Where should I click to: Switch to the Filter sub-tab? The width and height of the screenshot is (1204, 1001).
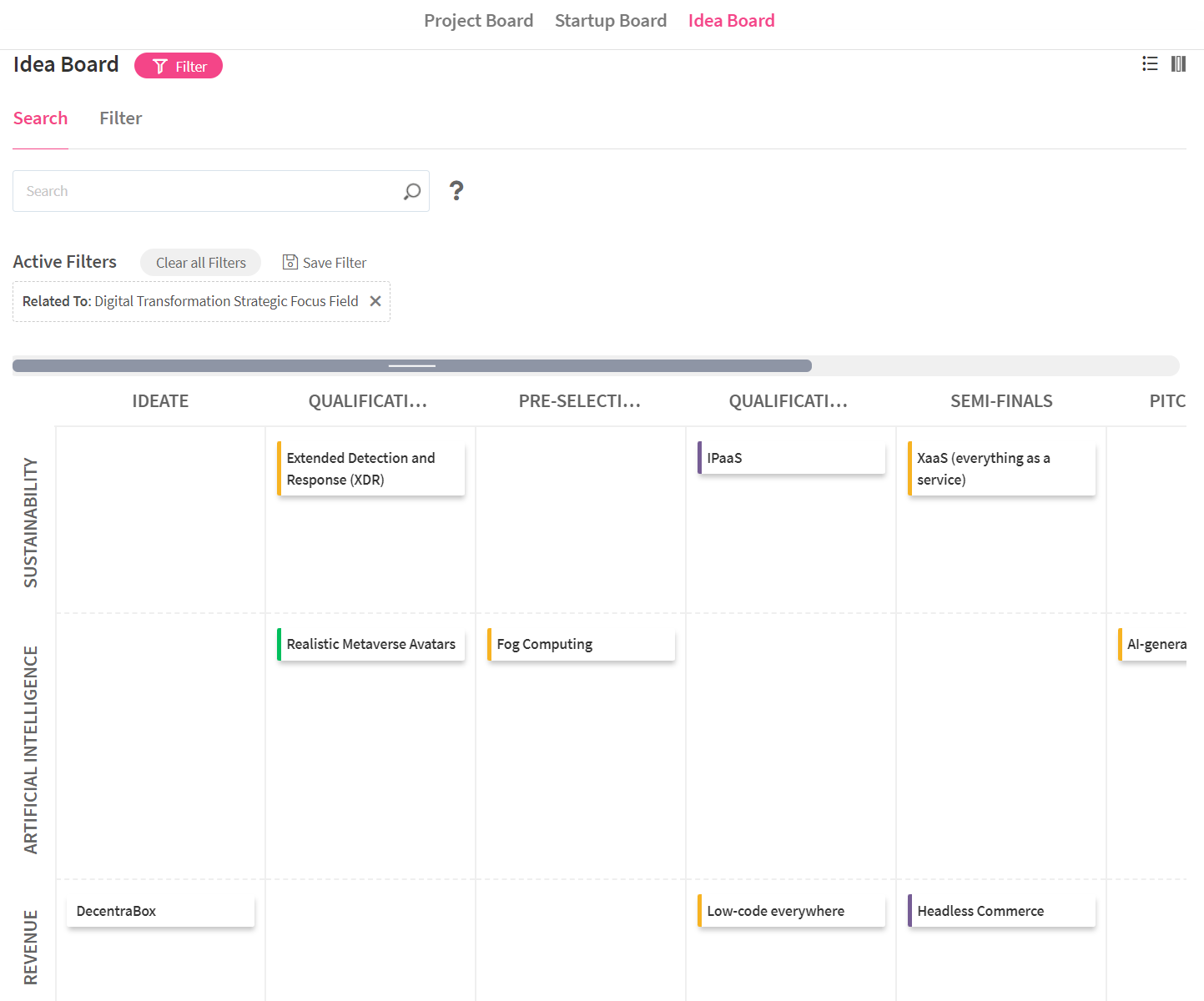click(120, 118)
